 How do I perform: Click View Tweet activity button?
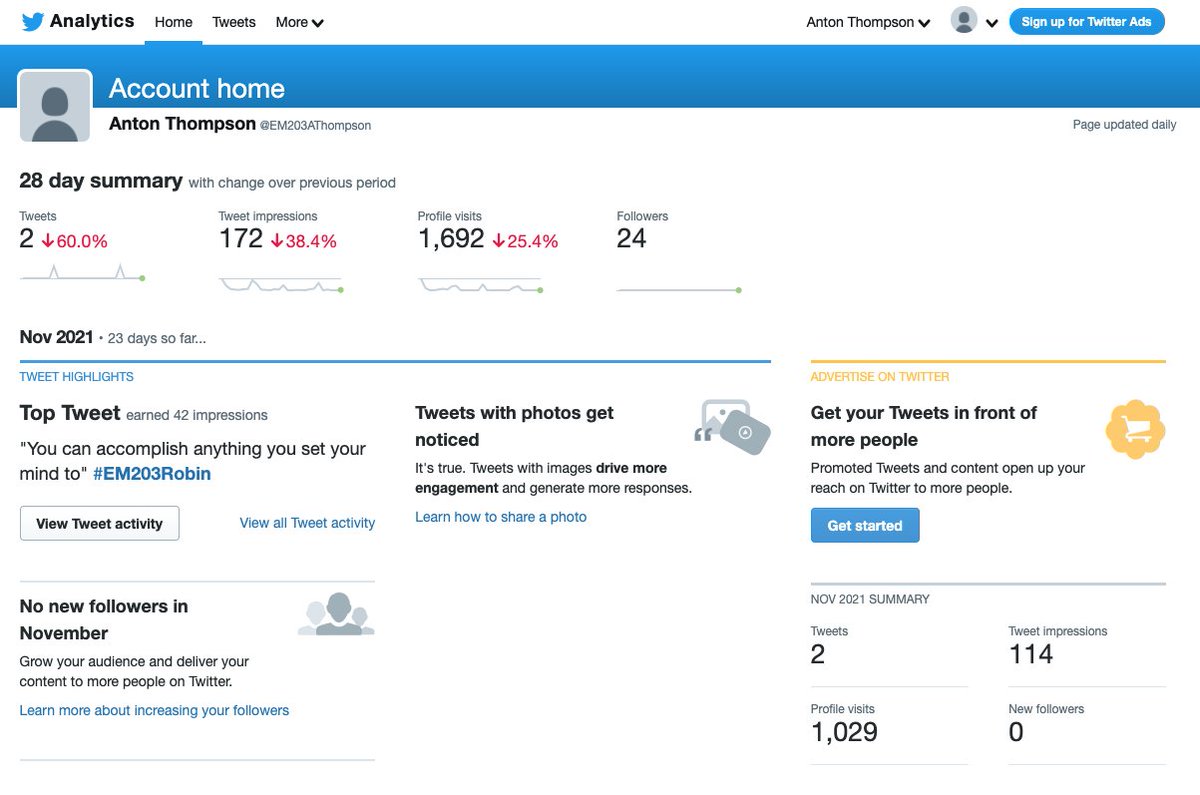(x=99, y=523)
